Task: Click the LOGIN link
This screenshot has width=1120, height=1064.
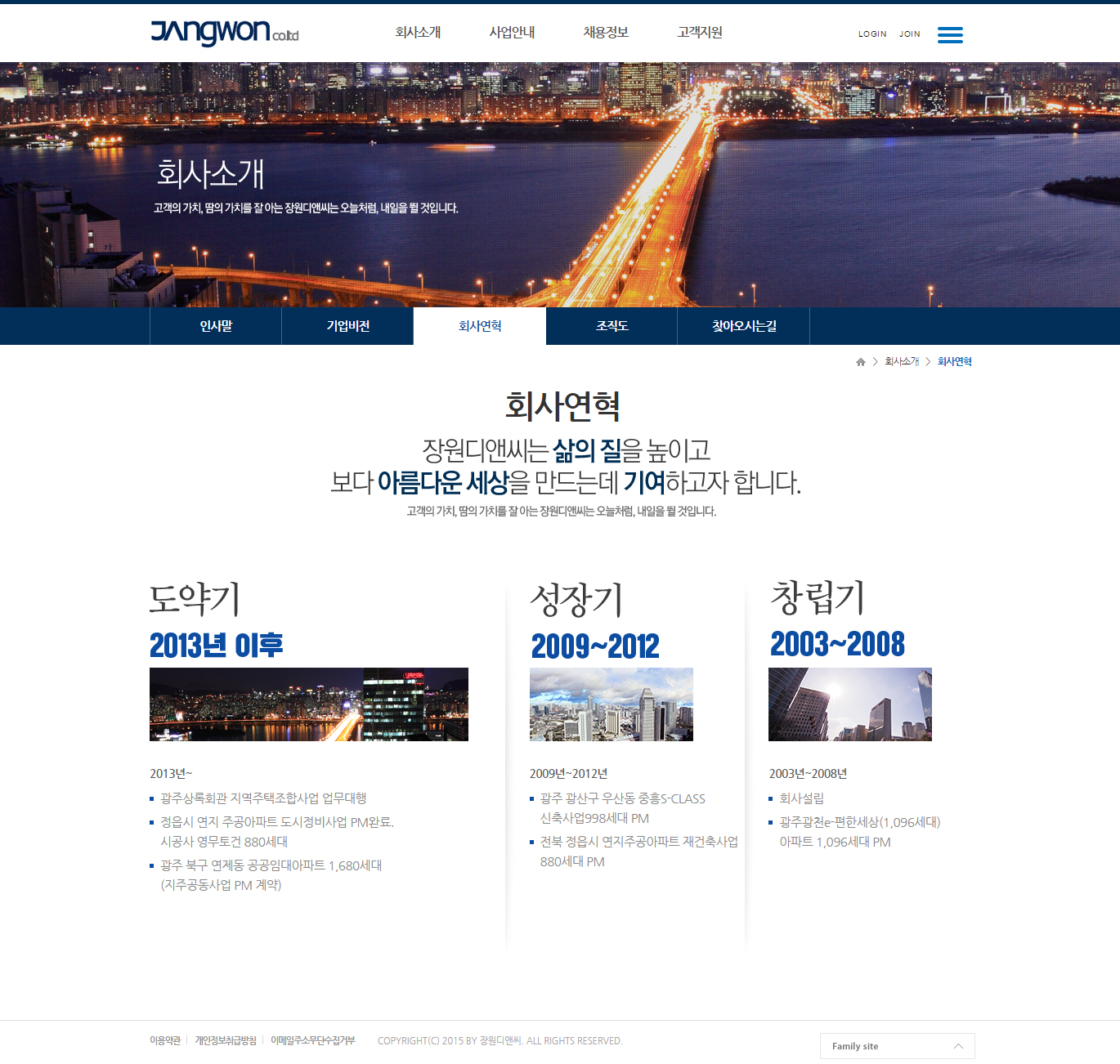Action: tap(872, 34)
